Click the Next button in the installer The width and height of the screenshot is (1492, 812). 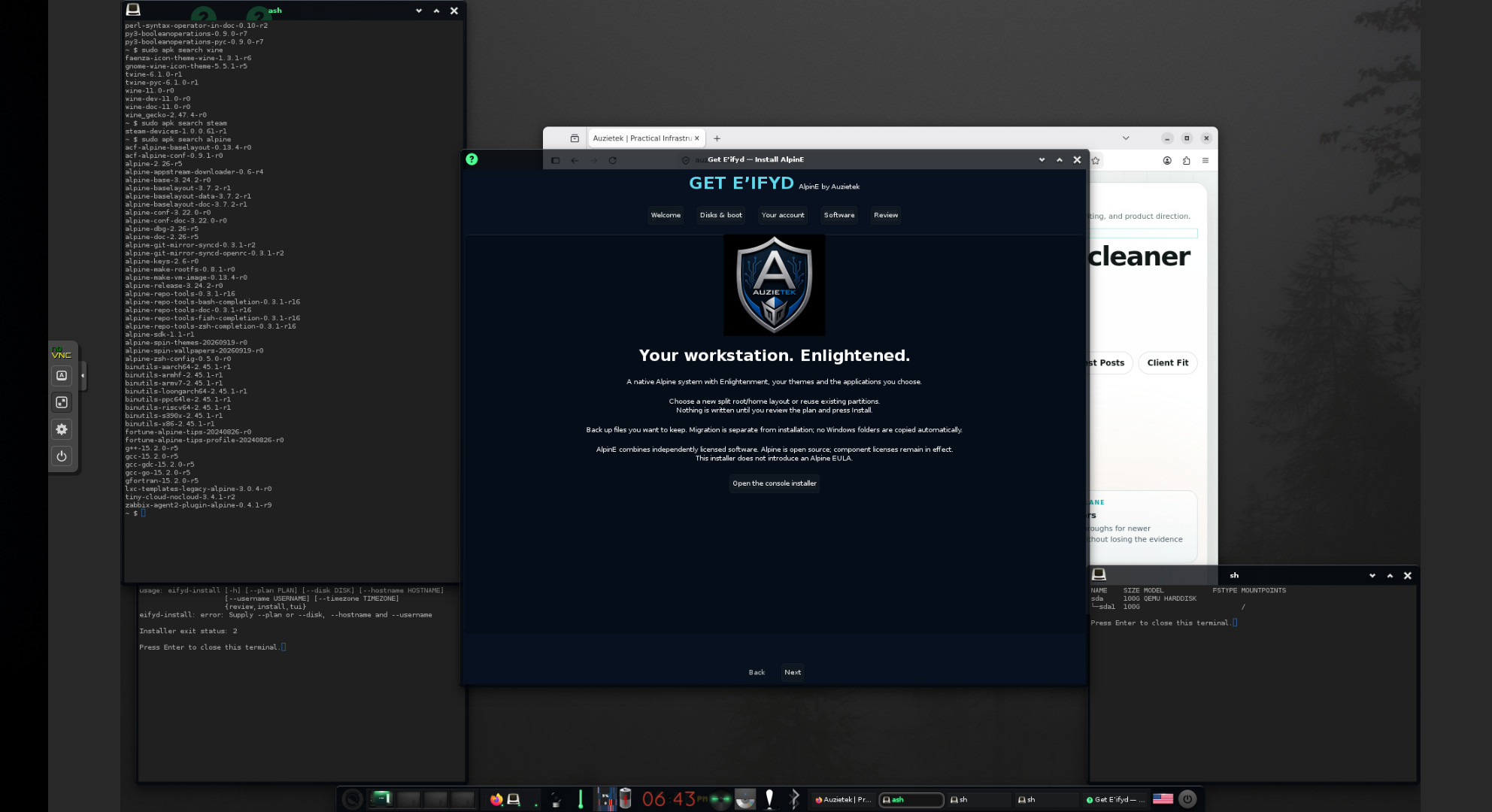(x=793, y=672)
